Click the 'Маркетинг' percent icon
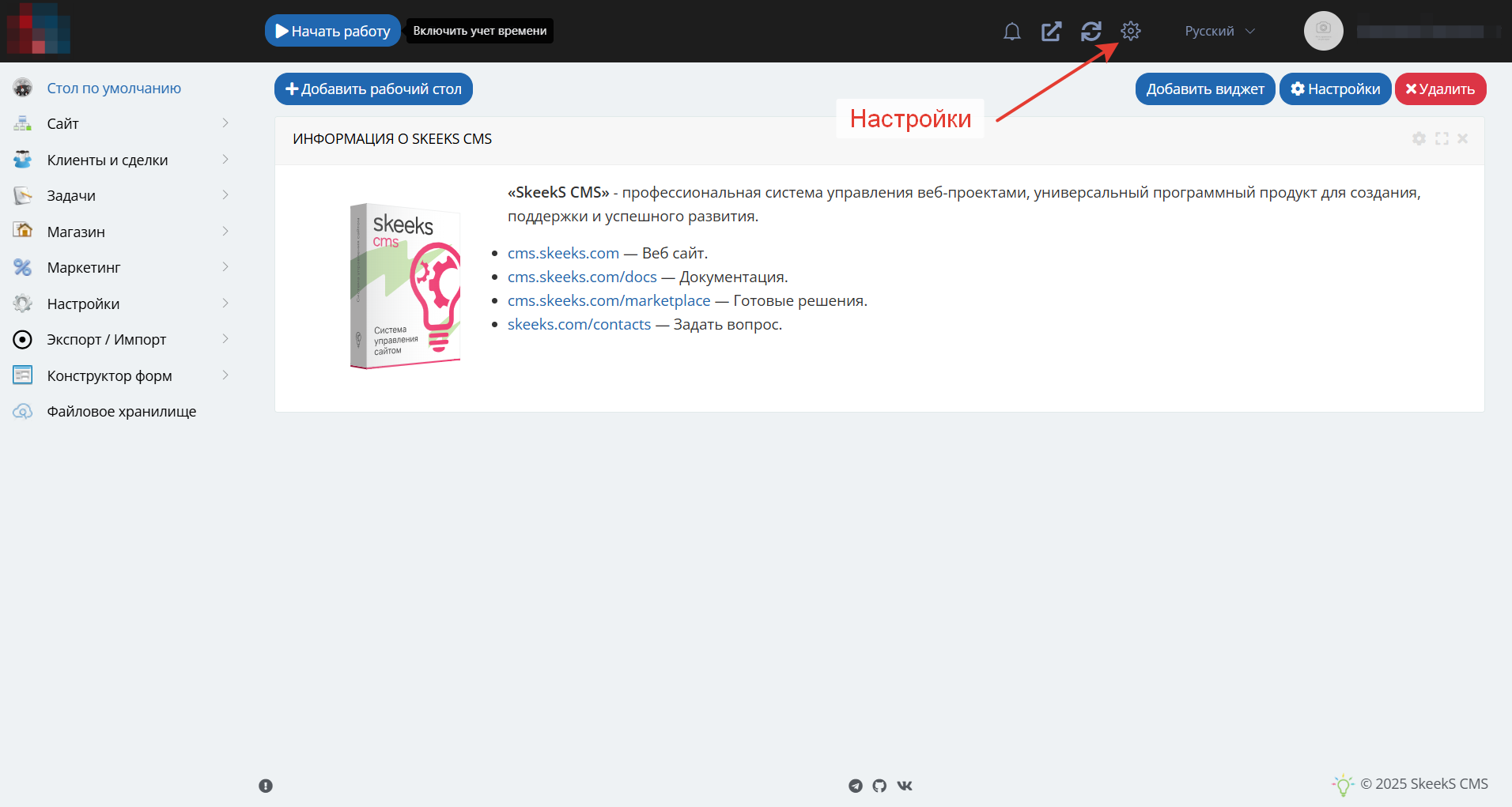The image size is (1512, 807). pos(23,267)
